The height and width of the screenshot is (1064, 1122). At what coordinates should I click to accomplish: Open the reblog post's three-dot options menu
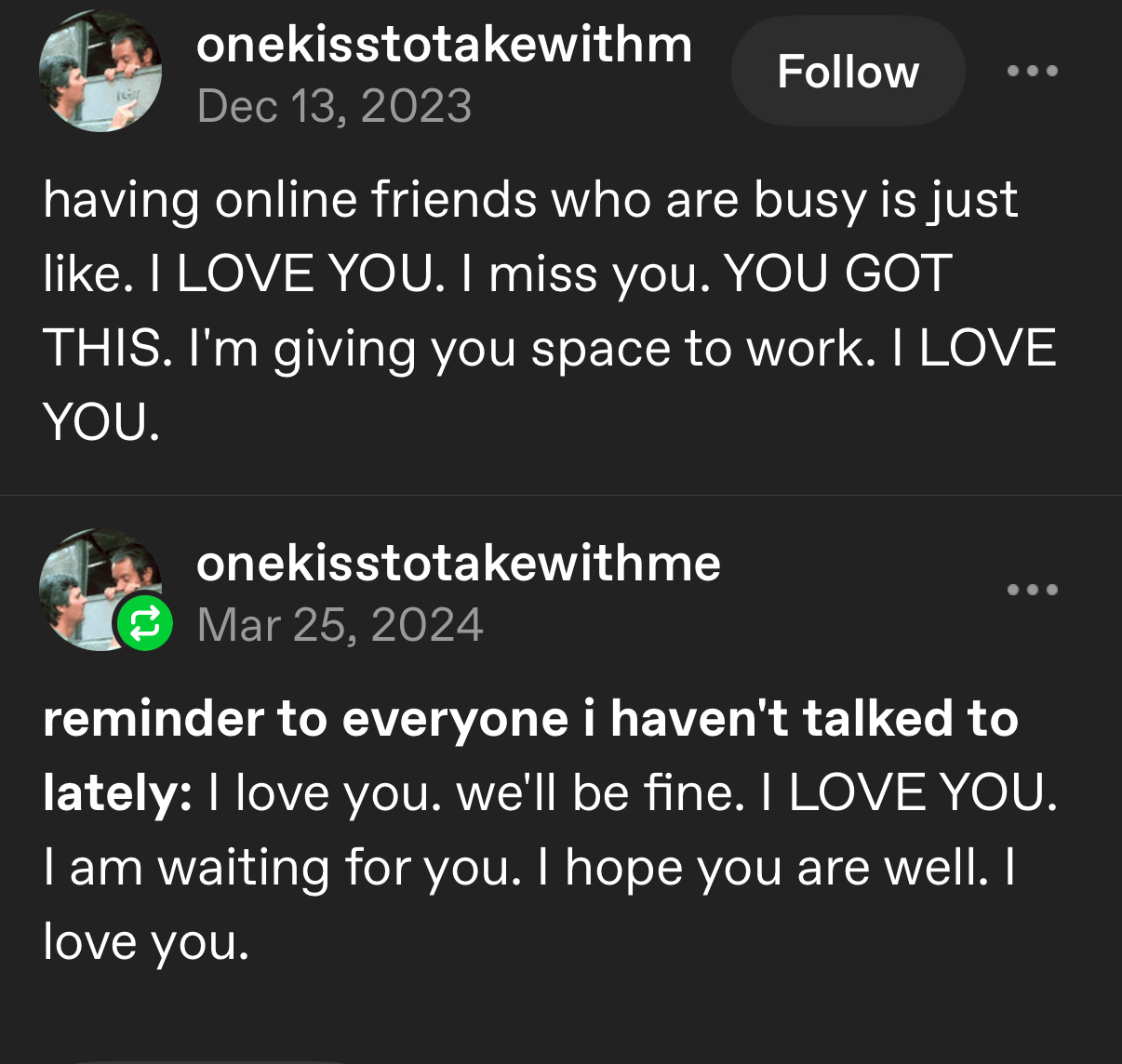[1033, 590]
